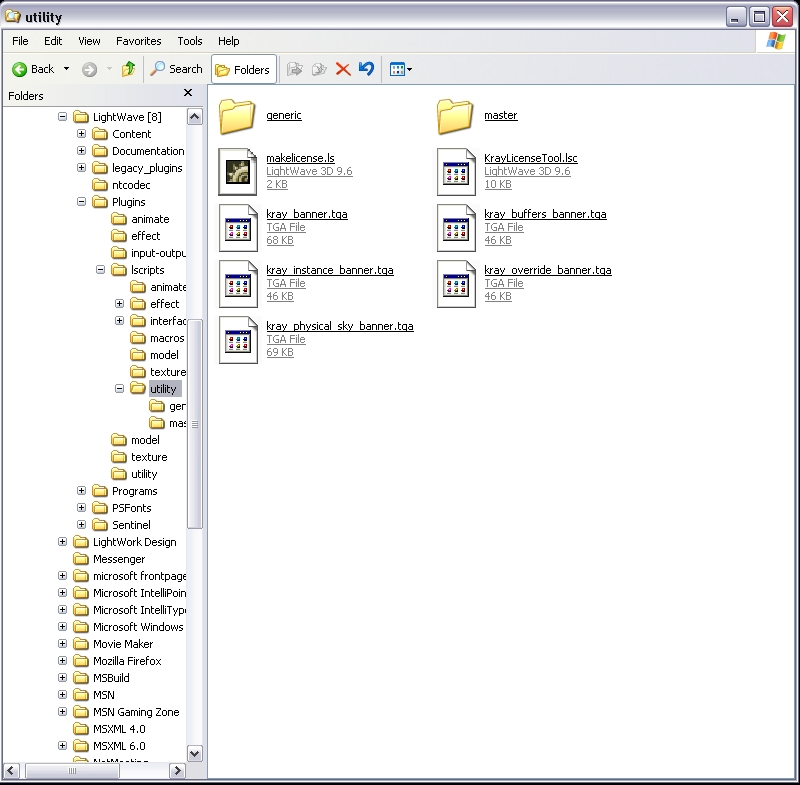The image size is (800, 785).
Task: Open the Views dropdown button
Action: (x=400, y=69)
